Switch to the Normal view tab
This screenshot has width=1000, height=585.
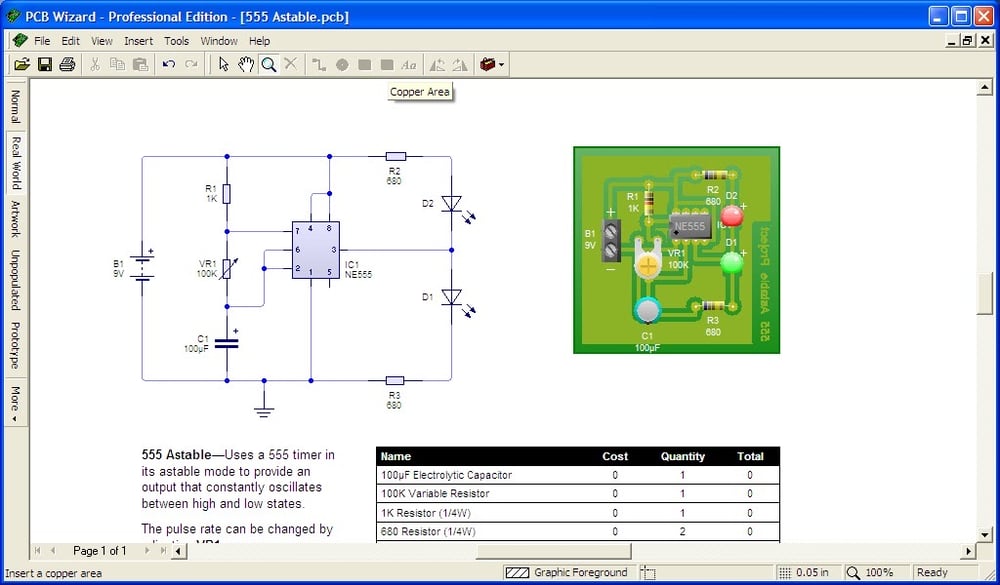pyautogui.click(x=15, y=106)
